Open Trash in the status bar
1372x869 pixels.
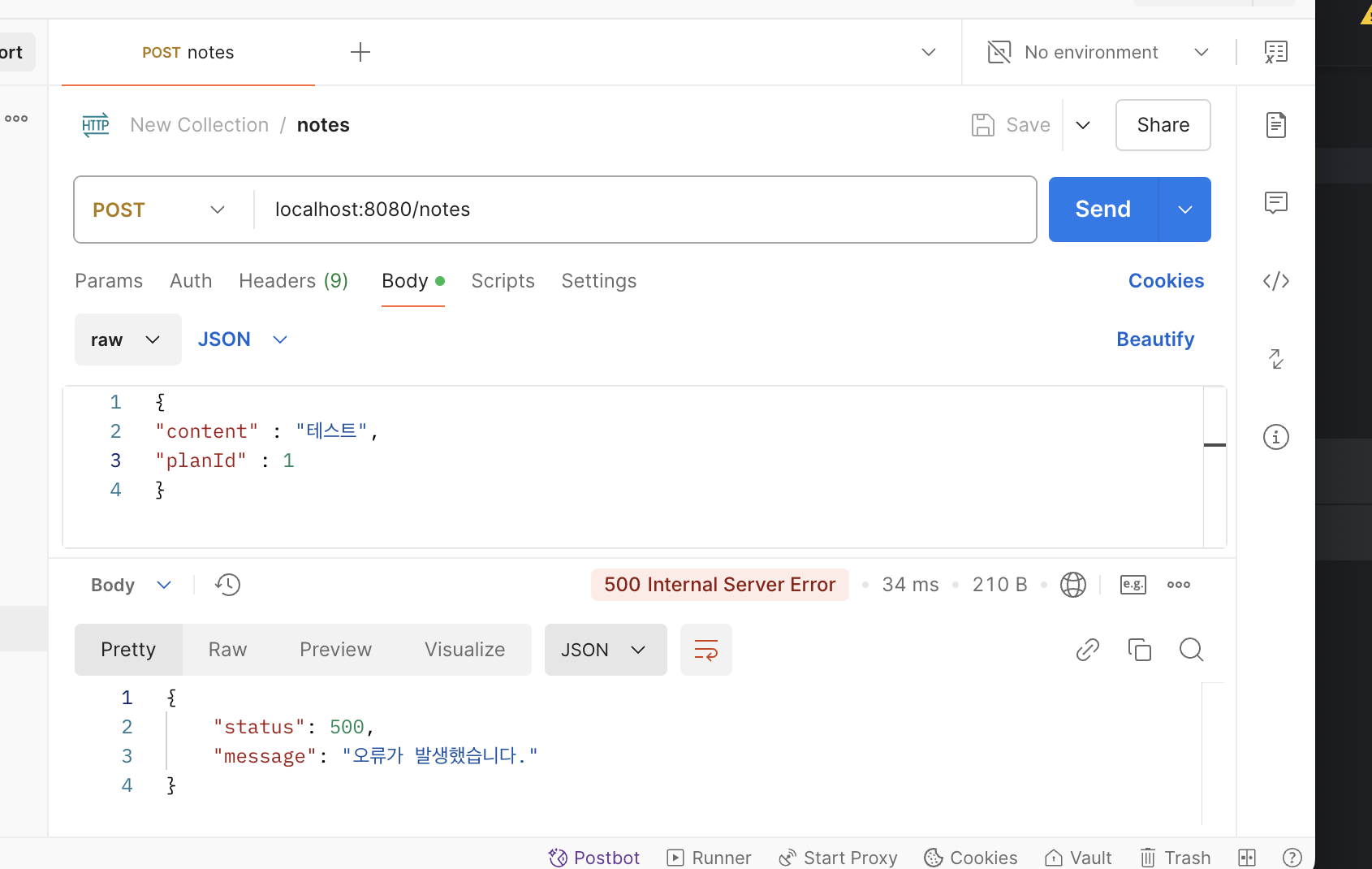click(x=1176, y=858)
